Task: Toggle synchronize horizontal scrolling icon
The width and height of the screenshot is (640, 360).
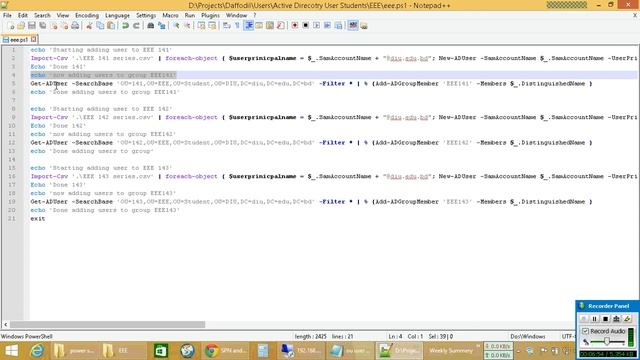Action: pyautogui.click(x=212, y=26)
